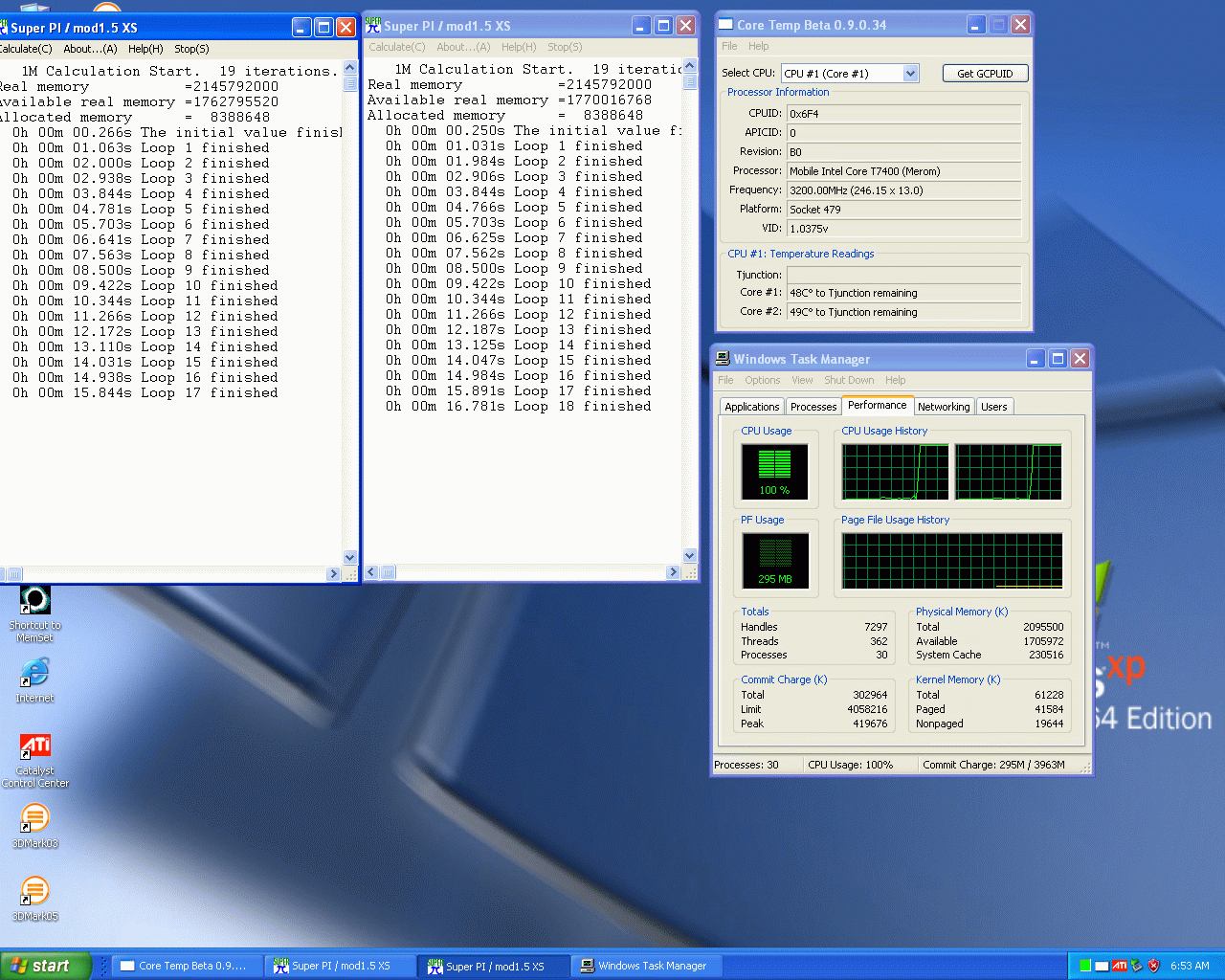Open the Shortcut to MemSet
The image size is (1225, 980).
click(34, 600)
